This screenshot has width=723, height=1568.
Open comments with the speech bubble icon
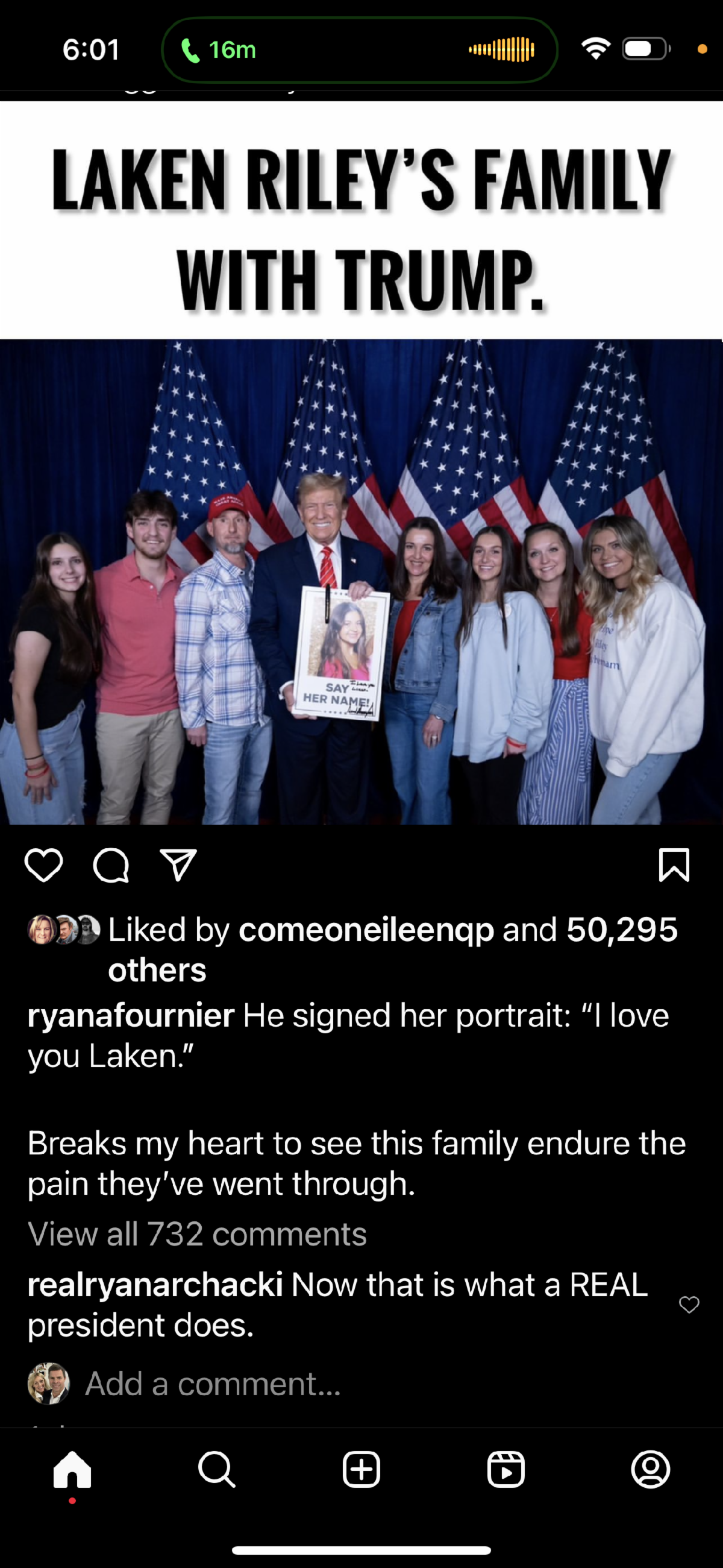111,865
